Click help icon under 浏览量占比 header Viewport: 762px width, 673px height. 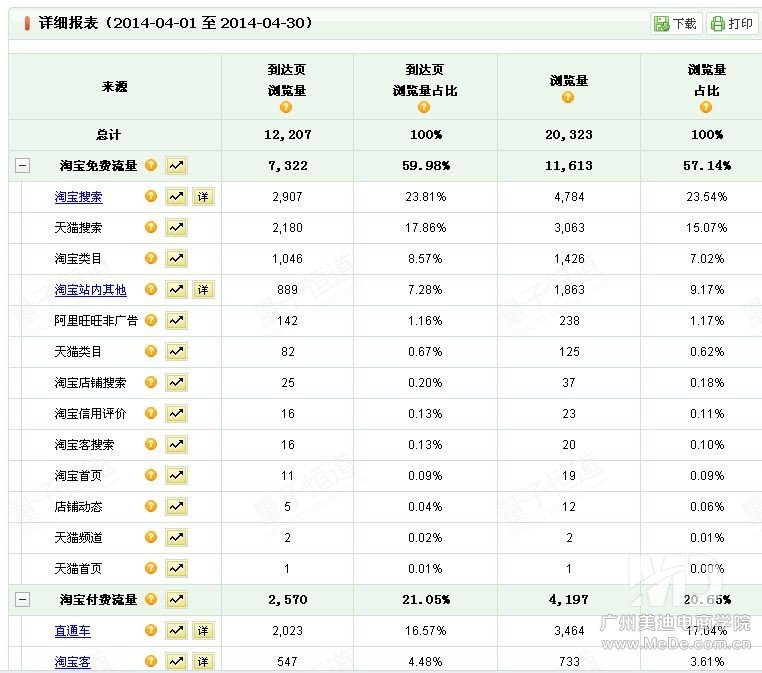tap(706, 107)
